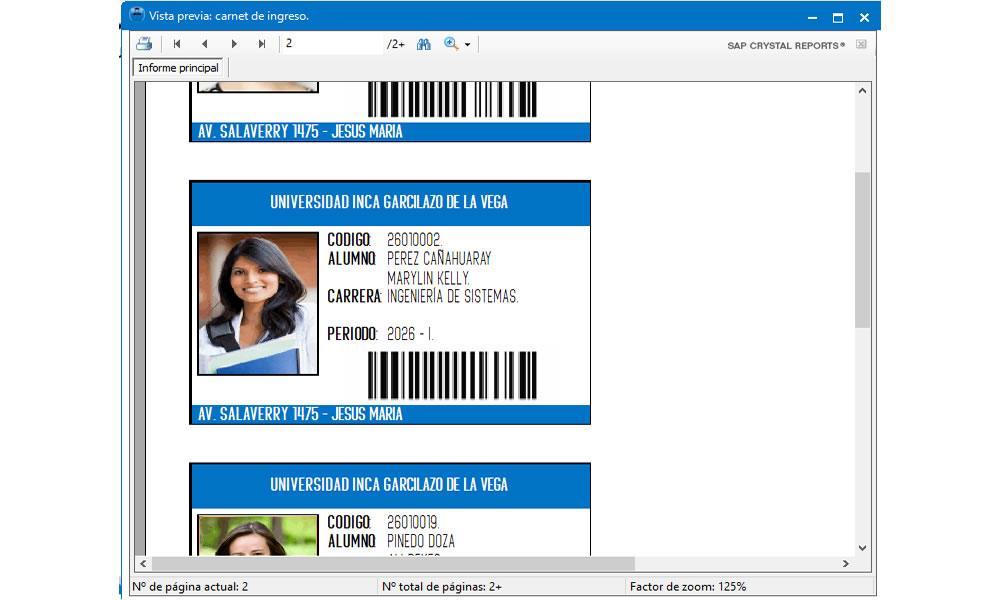Open the find text binoculars tool
This screenshot has height=600, width=1000.
click(x=423, y=44)
